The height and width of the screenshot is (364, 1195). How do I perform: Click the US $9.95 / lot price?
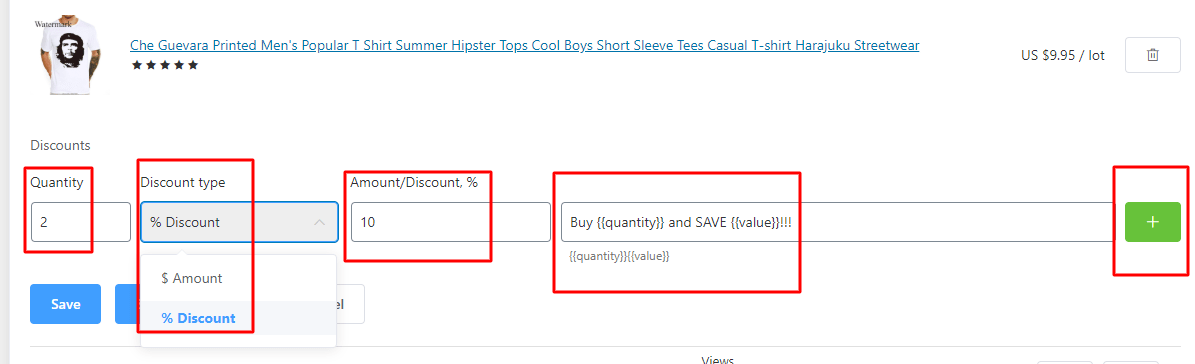pyautogui.click(x=1062, y=56)
